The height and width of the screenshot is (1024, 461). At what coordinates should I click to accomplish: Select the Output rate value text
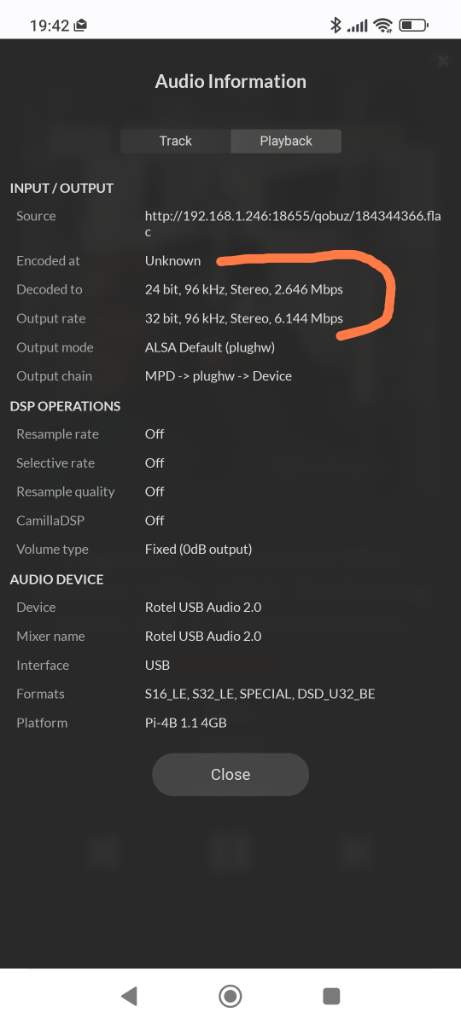(244, 319)
